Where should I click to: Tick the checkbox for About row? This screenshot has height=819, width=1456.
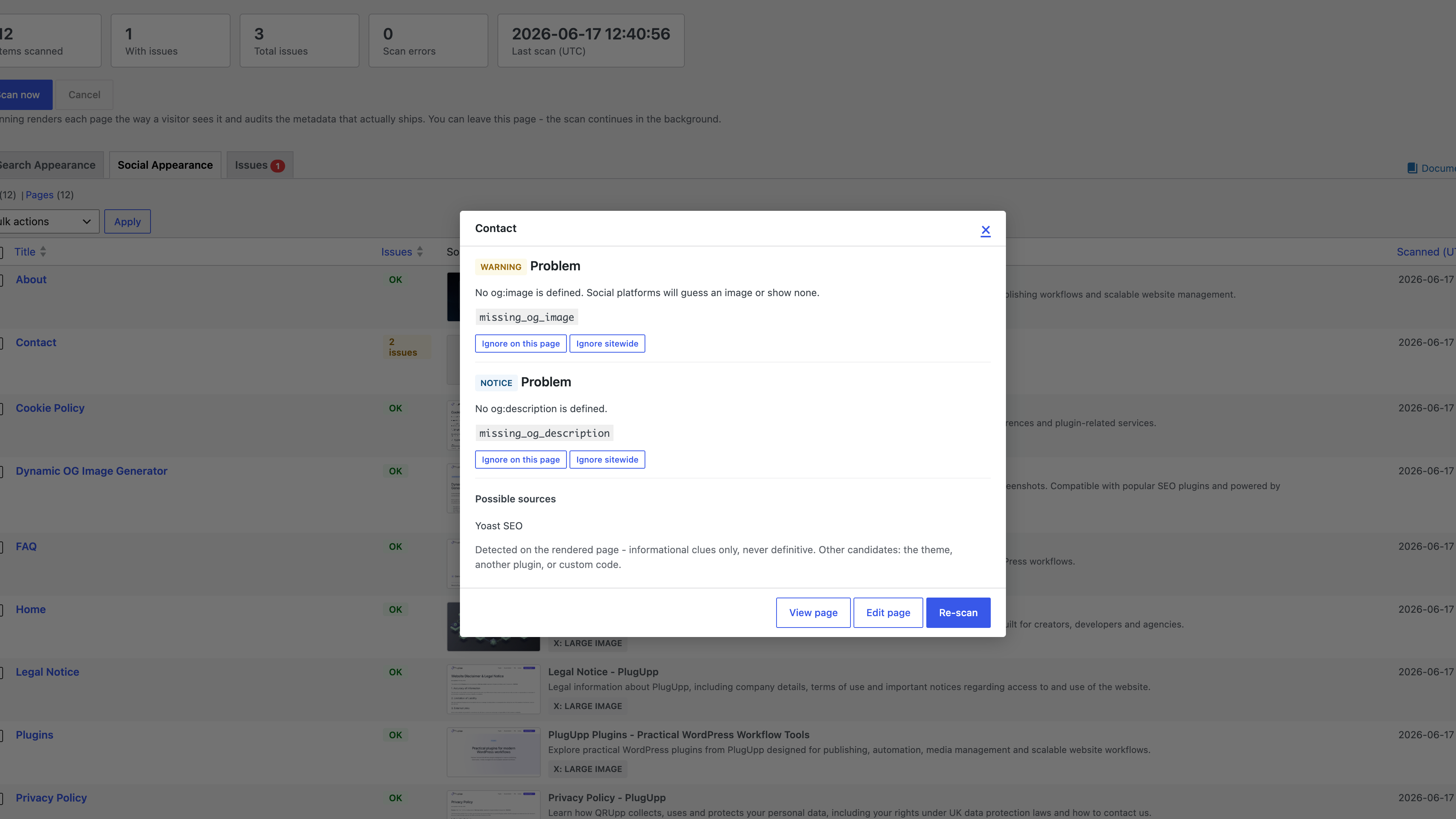coord(0,280)
